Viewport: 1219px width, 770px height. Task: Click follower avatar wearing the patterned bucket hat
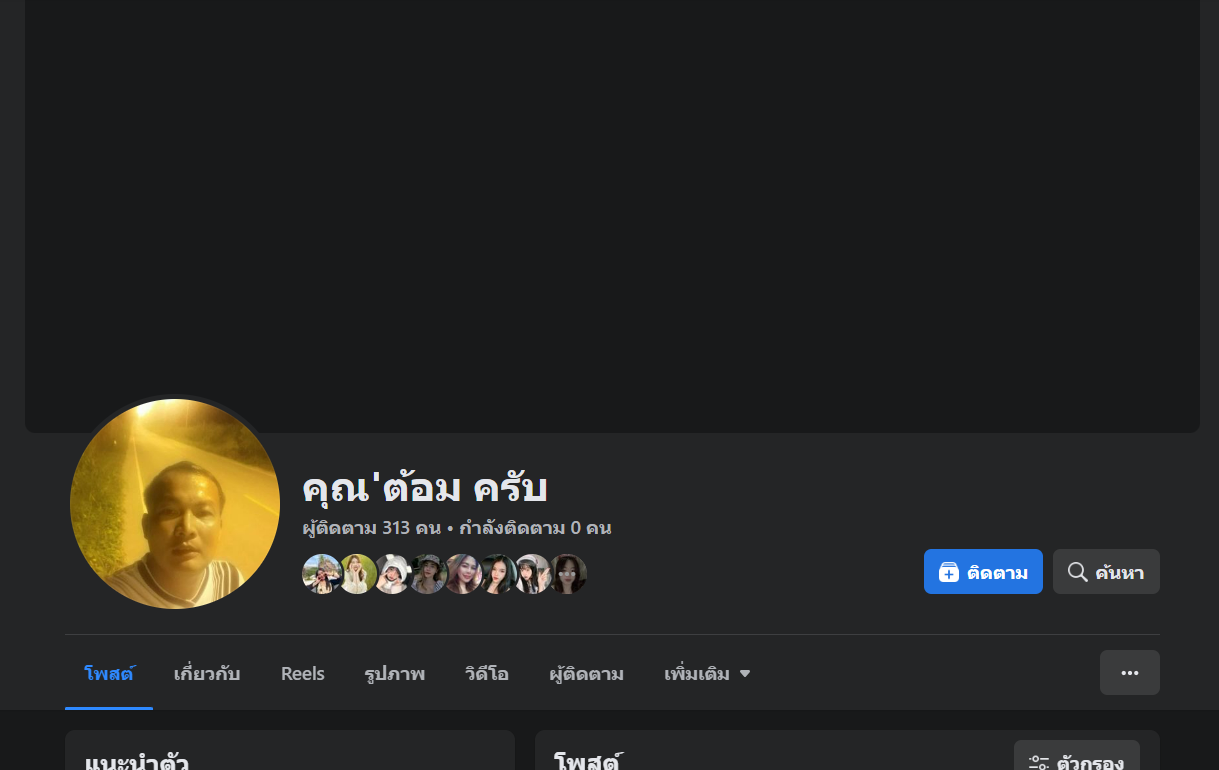pyautogui.click(x=428, y=574)
